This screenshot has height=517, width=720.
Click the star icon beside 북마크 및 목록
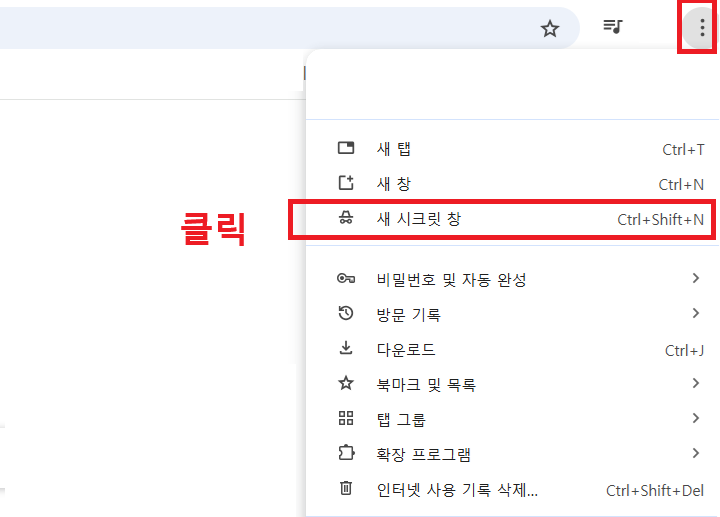[x=346, y=383]
